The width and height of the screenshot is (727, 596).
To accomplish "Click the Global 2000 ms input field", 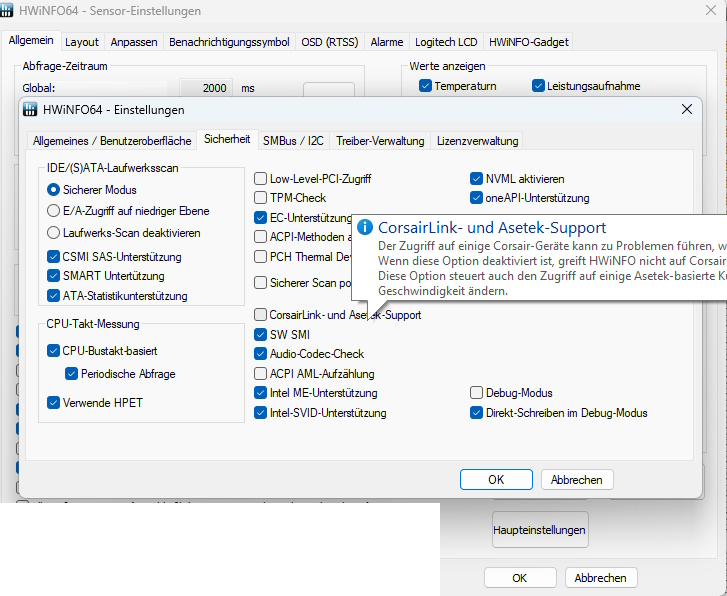I will coord(204,88).
